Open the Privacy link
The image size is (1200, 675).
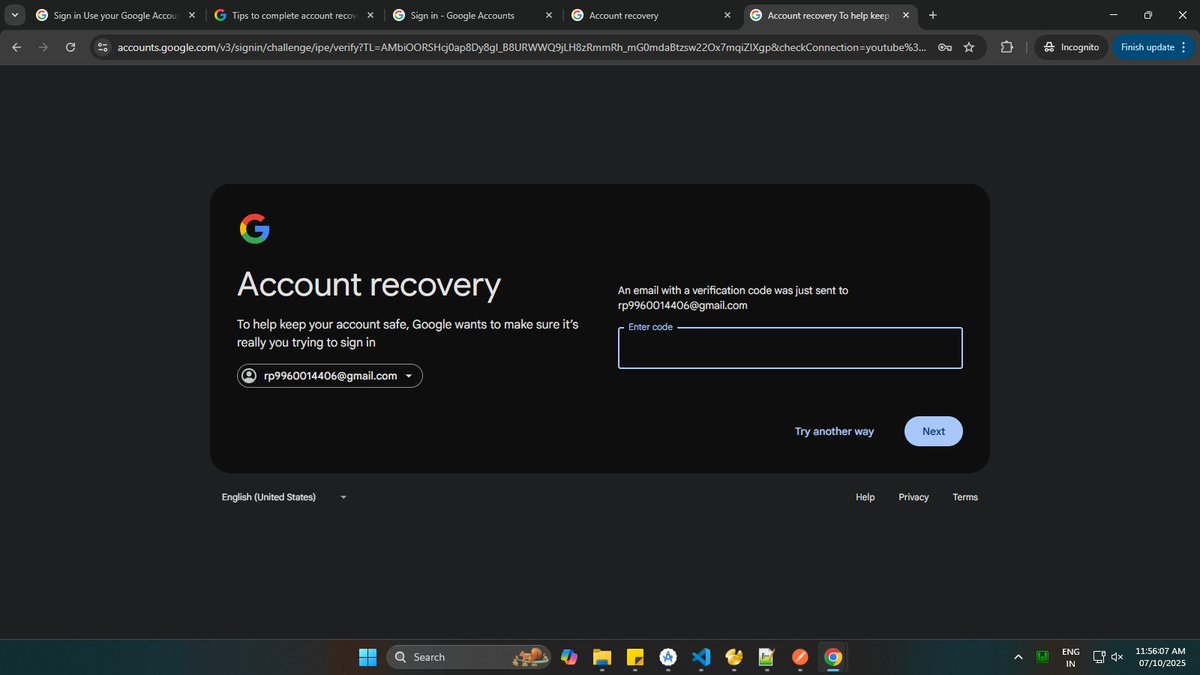click(x=913, y=497)
